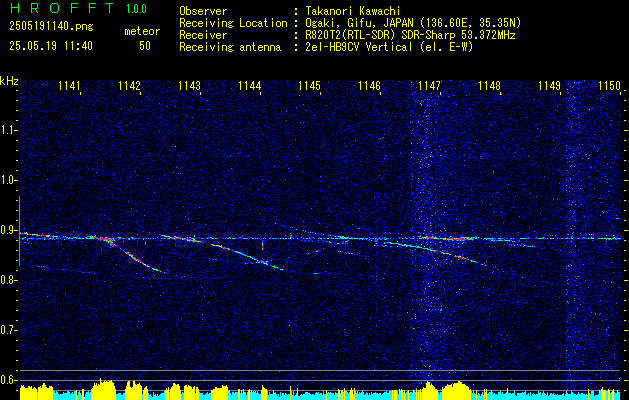
Task: Click the version number 1.0.0
Action: tap(136, 9)
